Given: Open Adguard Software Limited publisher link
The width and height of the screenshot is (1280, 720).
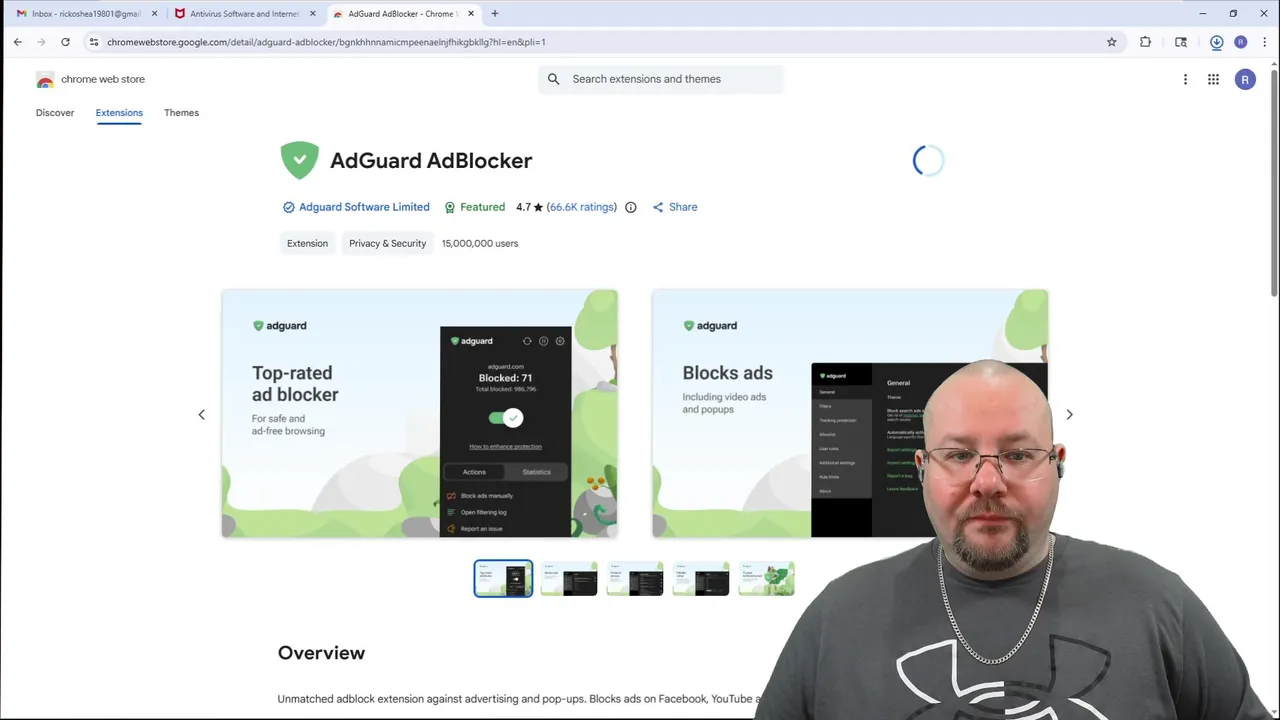Looking at the screenshot, I should pyautogui.click(x=364, y=207).
